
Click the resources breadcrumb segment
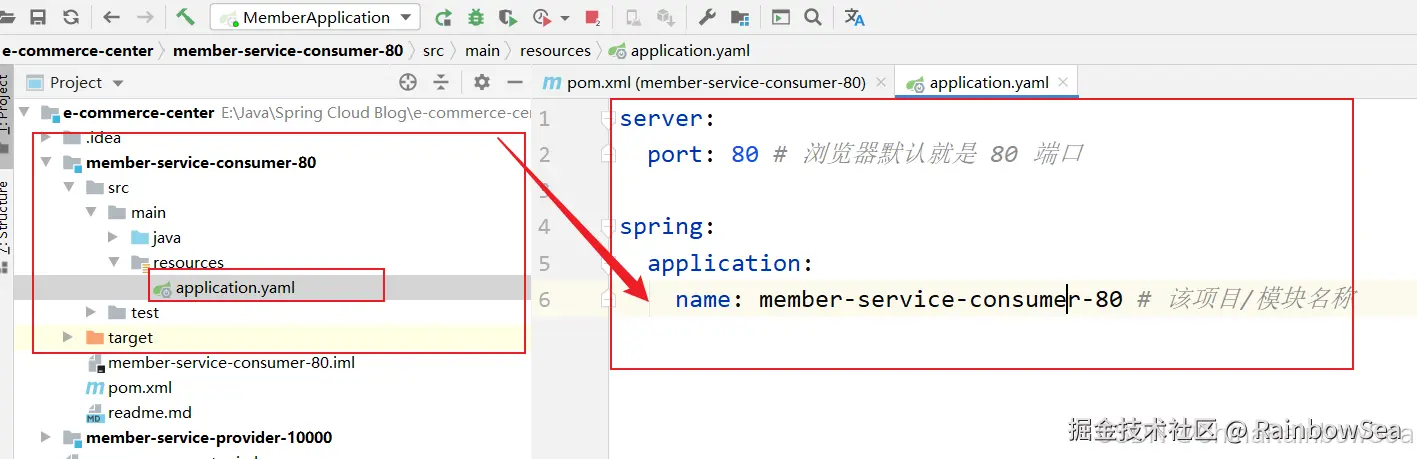[555, 50]
